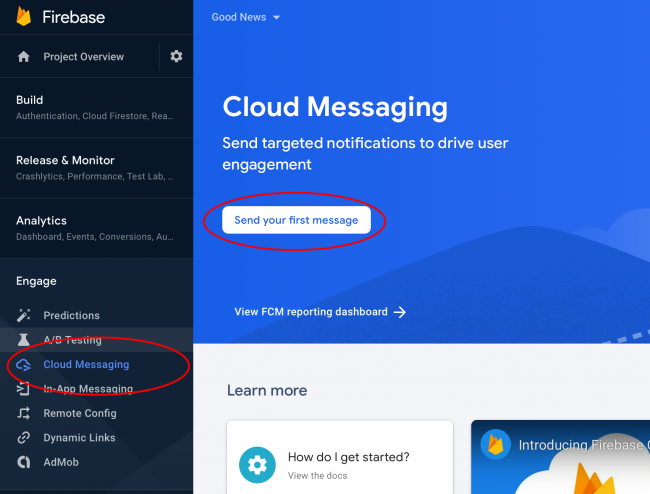
Task: Click the A/B Testing flask icon
Action: pos(24,340)
